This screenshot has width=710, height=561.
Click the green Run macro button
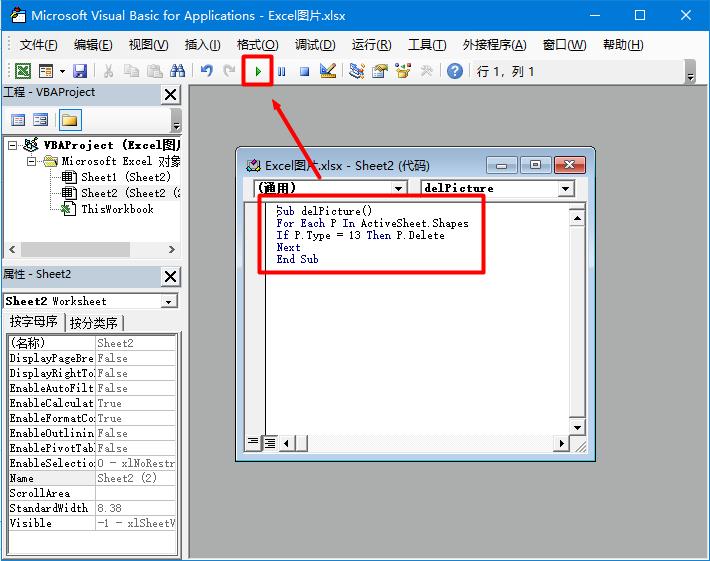tap(258, 71)
